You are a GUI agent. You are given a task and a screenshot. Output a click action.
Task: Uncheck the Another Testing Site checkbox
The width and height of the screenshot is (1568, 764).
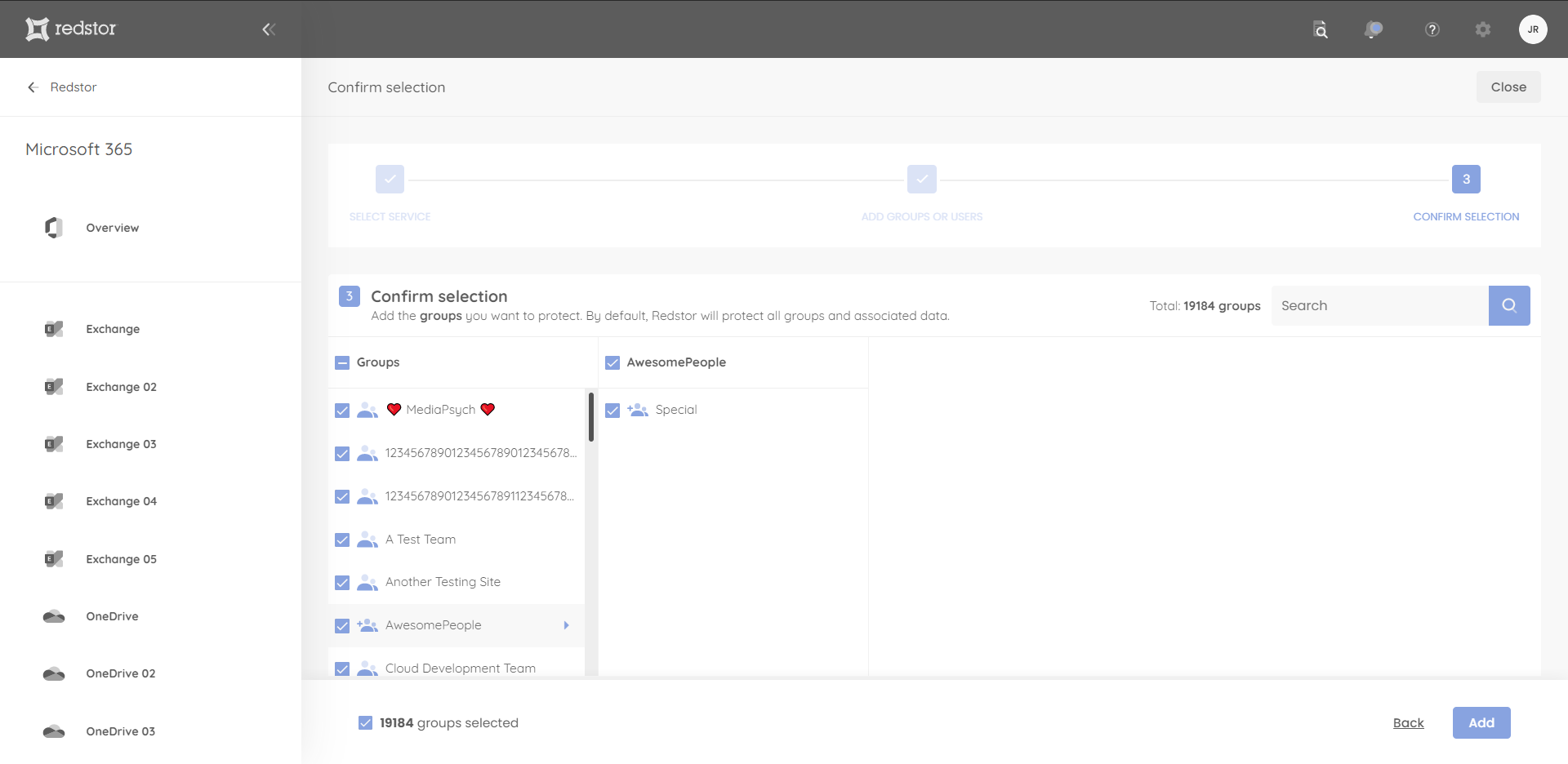tap(342, 582)
